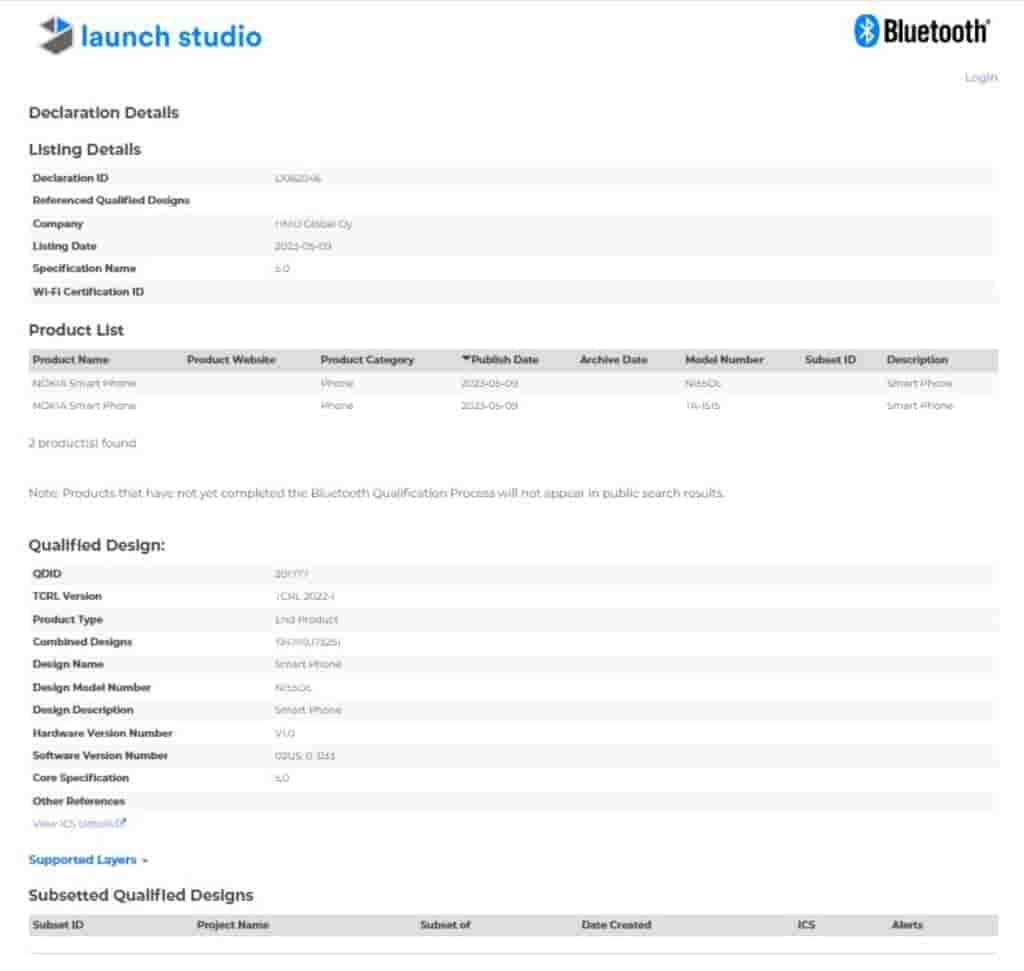1024x971 pixels.
Task: Click the launch studio logo
Action: [147, 35]
